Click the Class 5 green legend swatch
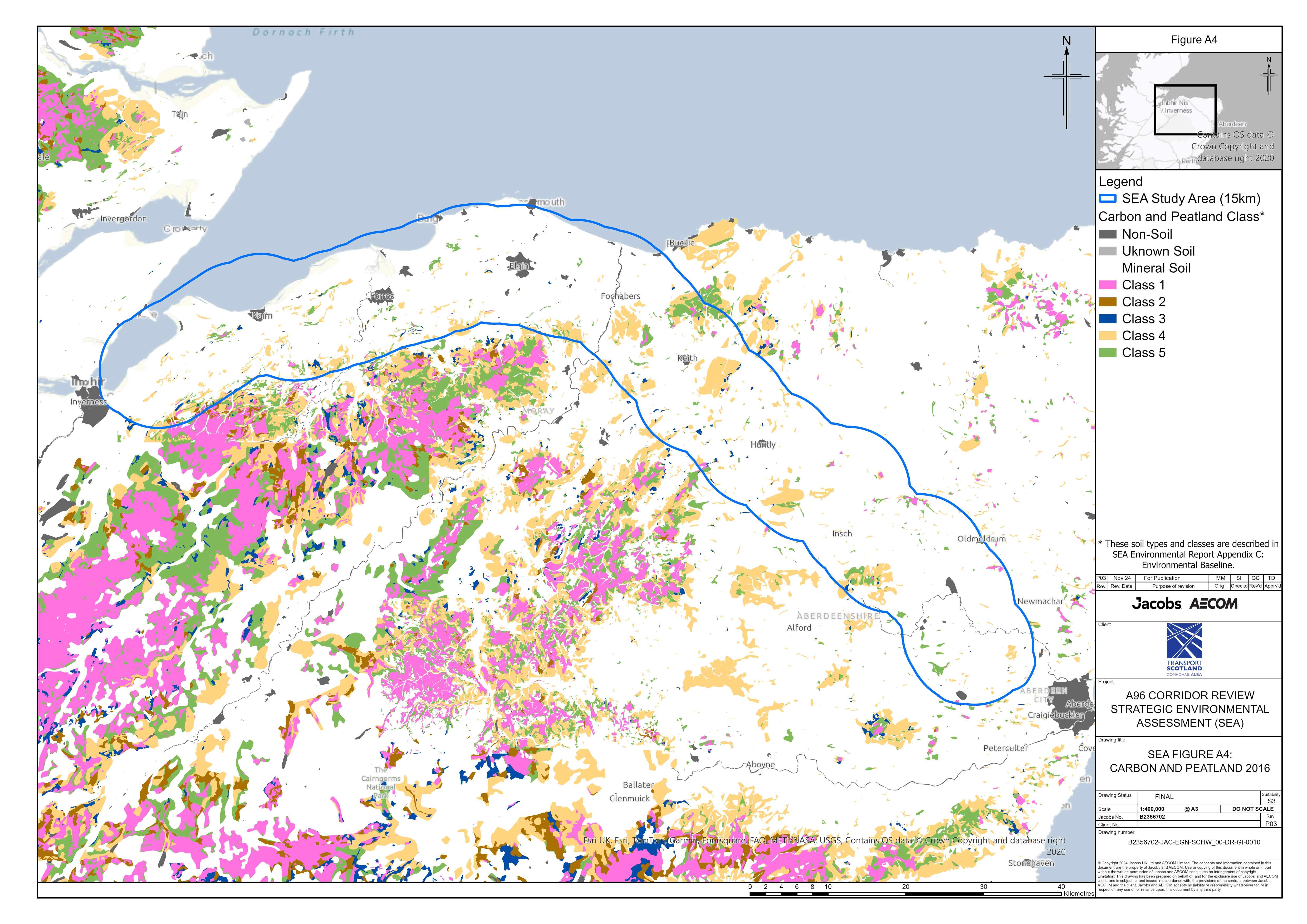 coord(1107,353)
